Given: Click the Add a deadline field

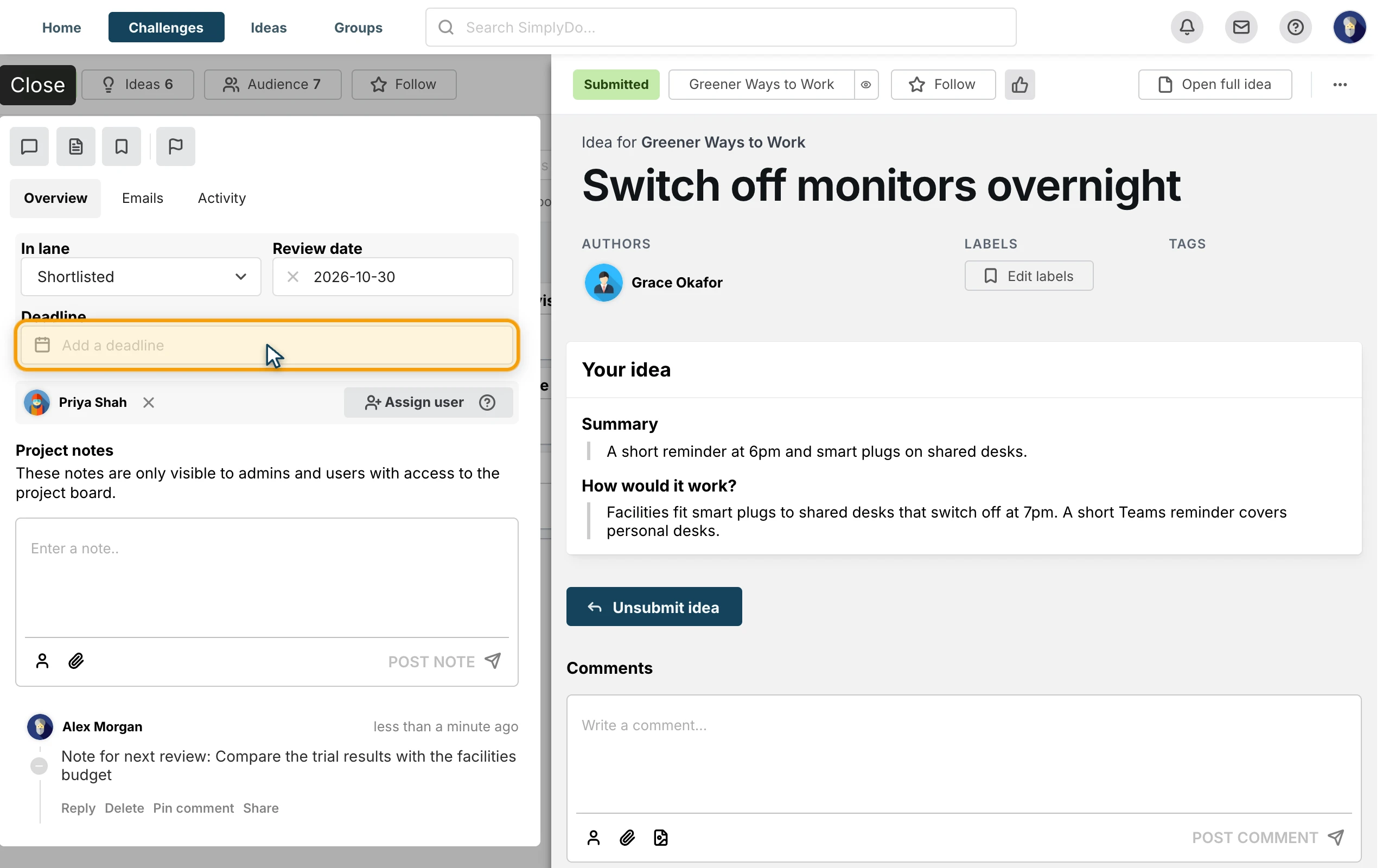Looking at the screenshot, I should (x=267, y=345).
